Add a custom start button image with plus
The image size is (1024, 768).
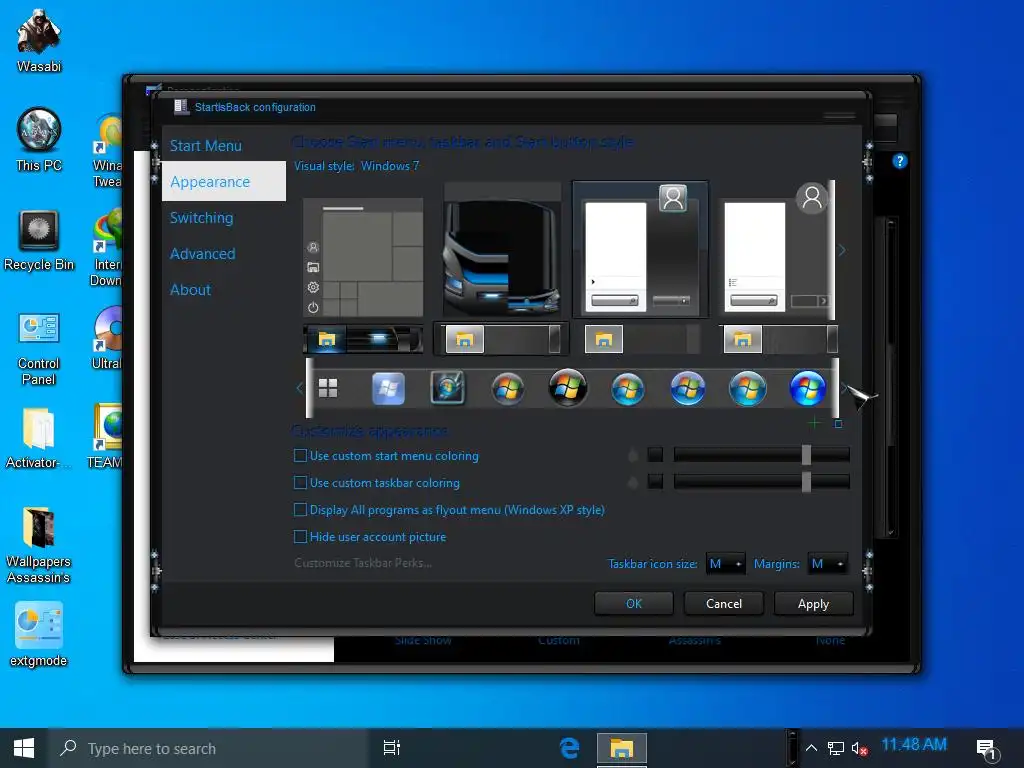pos(814,423)
